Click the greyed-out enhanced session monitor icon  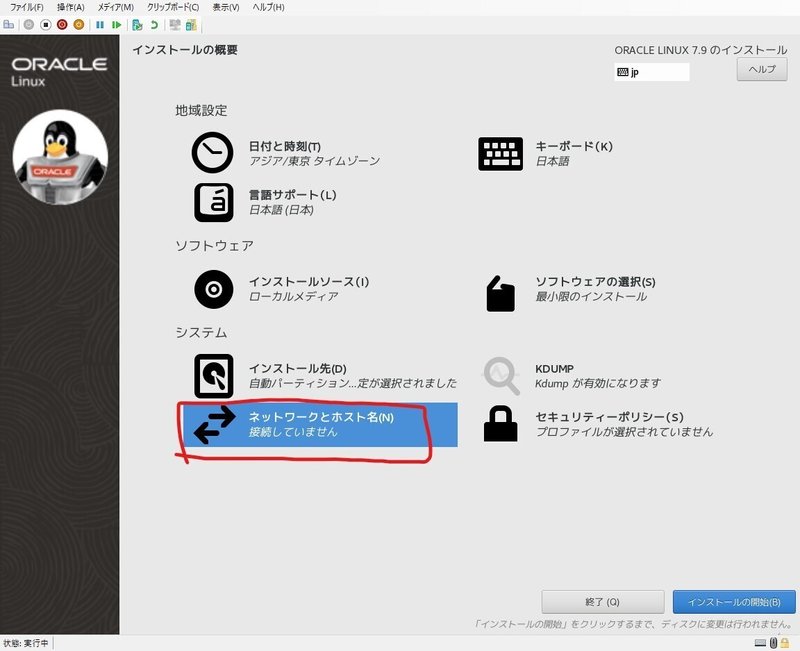point(175,24)
